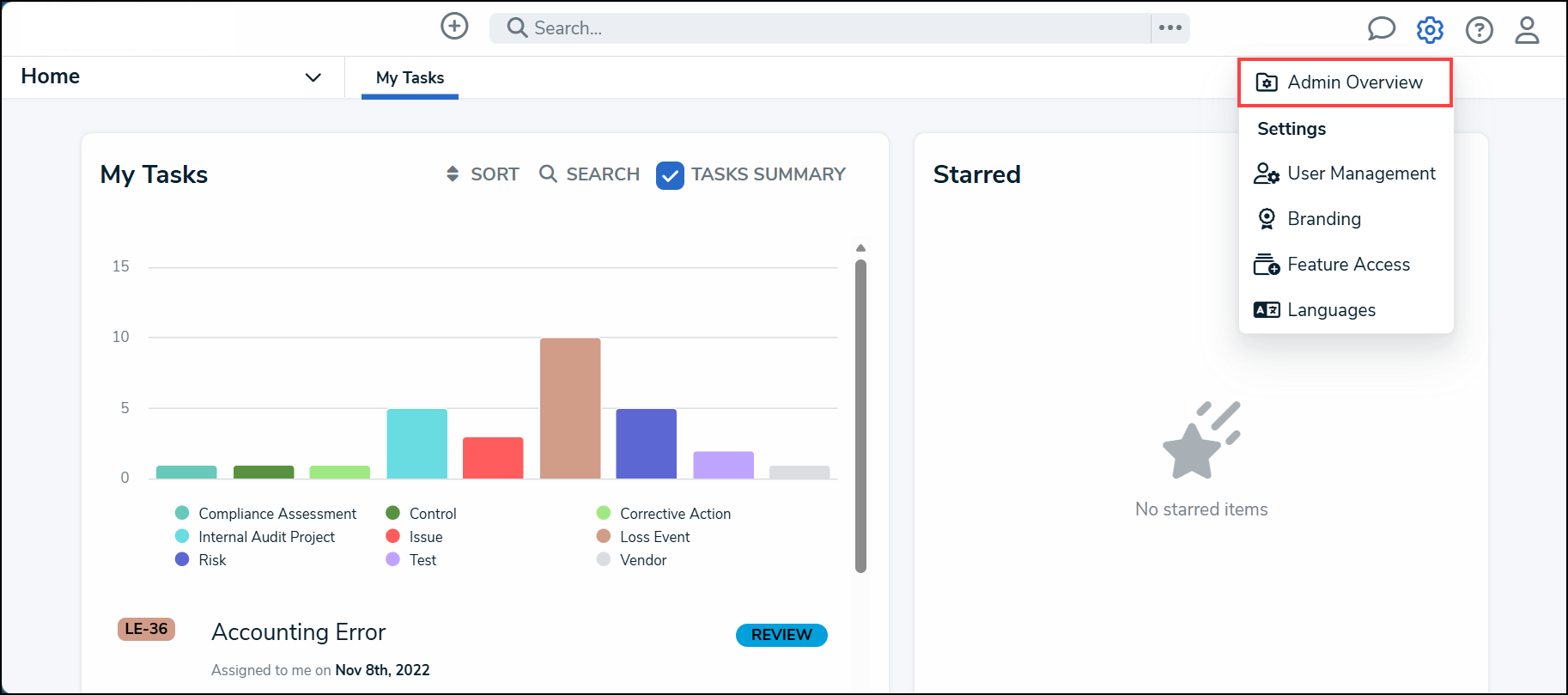Click the Sort arrows icon
Screen dimensions: 1568x695
453,174
